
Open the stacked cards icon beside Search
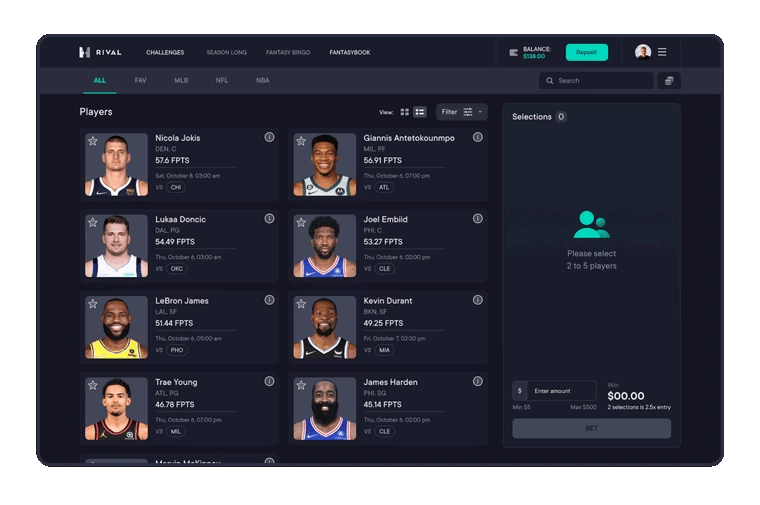point(669,80)
